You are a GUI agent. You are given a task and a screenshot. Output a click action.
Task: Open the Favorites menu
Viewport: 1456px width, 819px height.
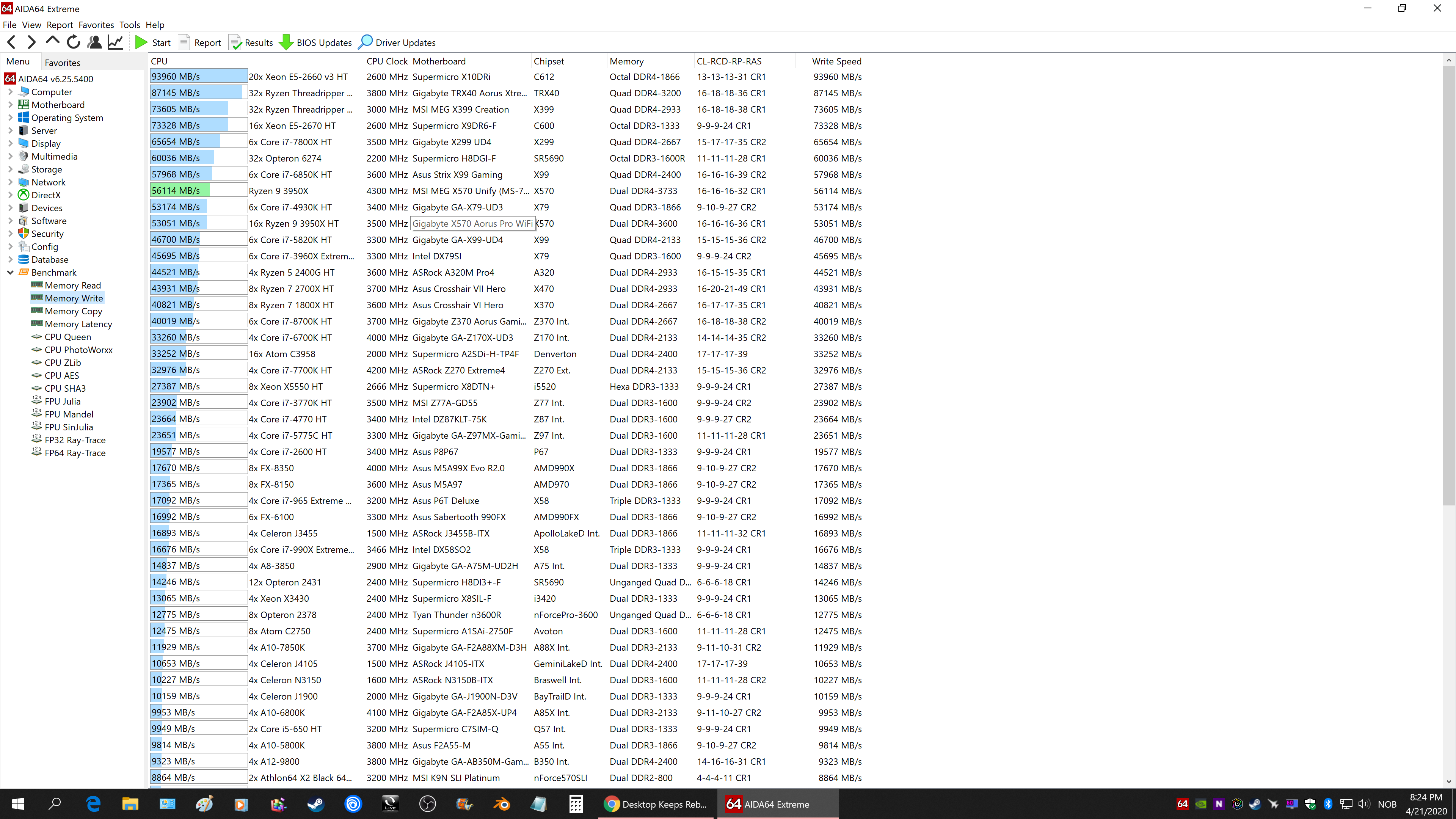[96, 25]
